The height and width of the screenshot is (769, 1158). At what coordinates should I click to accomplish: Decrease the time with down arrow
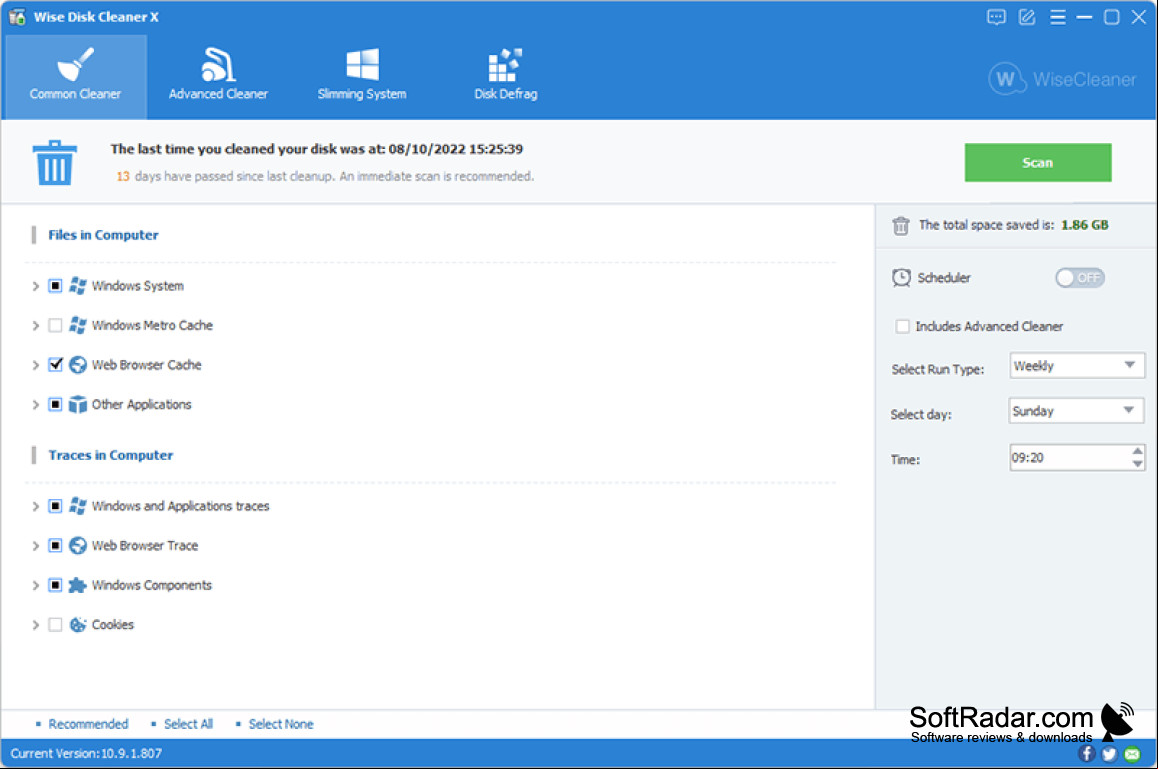[1137, 464]
